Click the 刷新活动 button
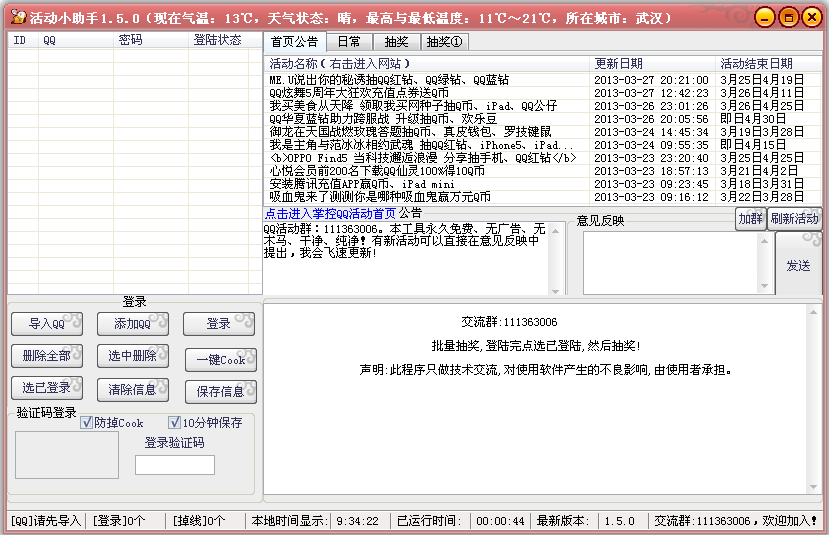Screen dimensions: 829x535 pos(794,218)
